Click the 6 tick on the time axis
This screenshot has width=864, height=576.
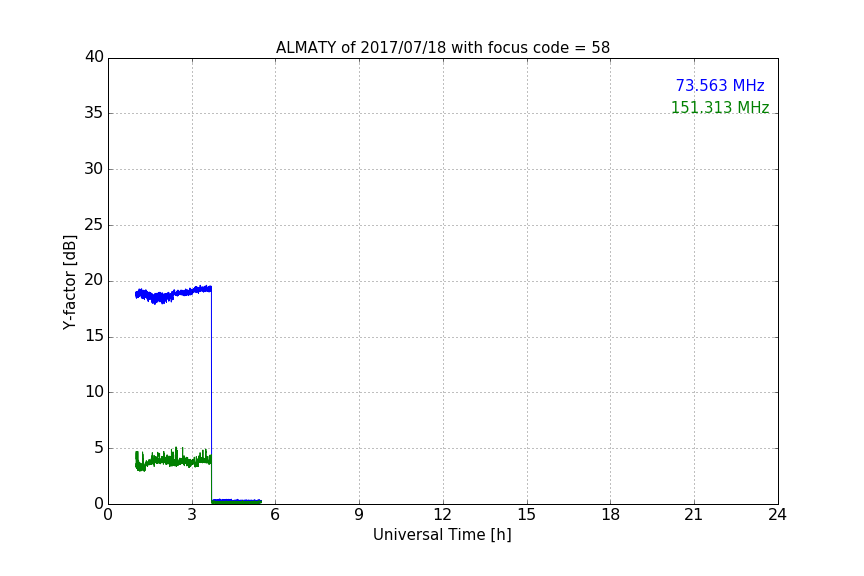[x=275, y=515]
